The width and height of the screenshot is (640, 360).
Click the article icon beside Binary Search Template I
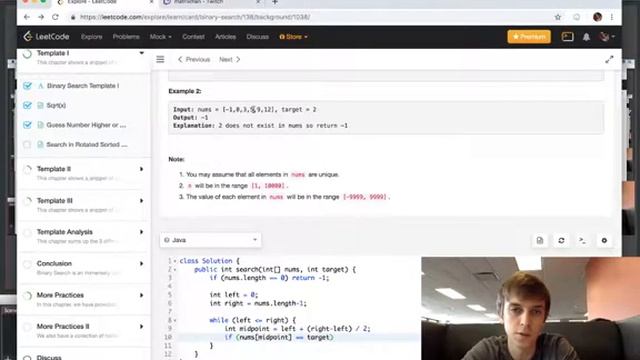click(40, 86)
